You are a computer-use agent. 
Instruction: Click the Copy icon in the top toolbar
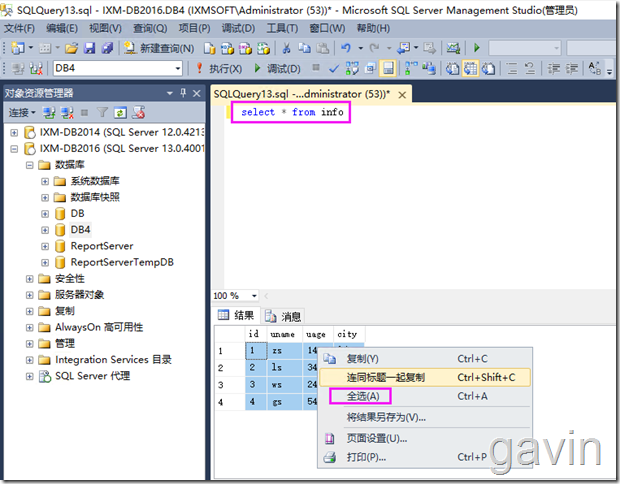[304, 48]
